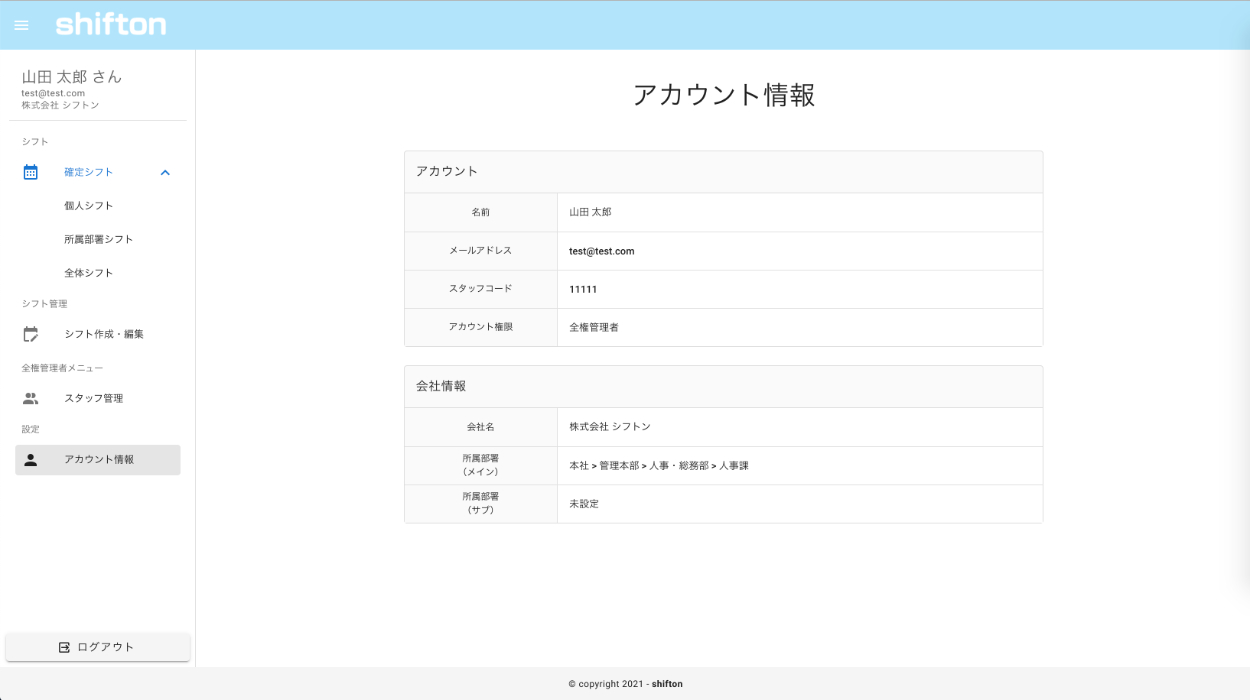Viewport: 1250px width, 700px height.
Task: Open 所属部署シフト in the sidebar
Action: tap(99, 239)
